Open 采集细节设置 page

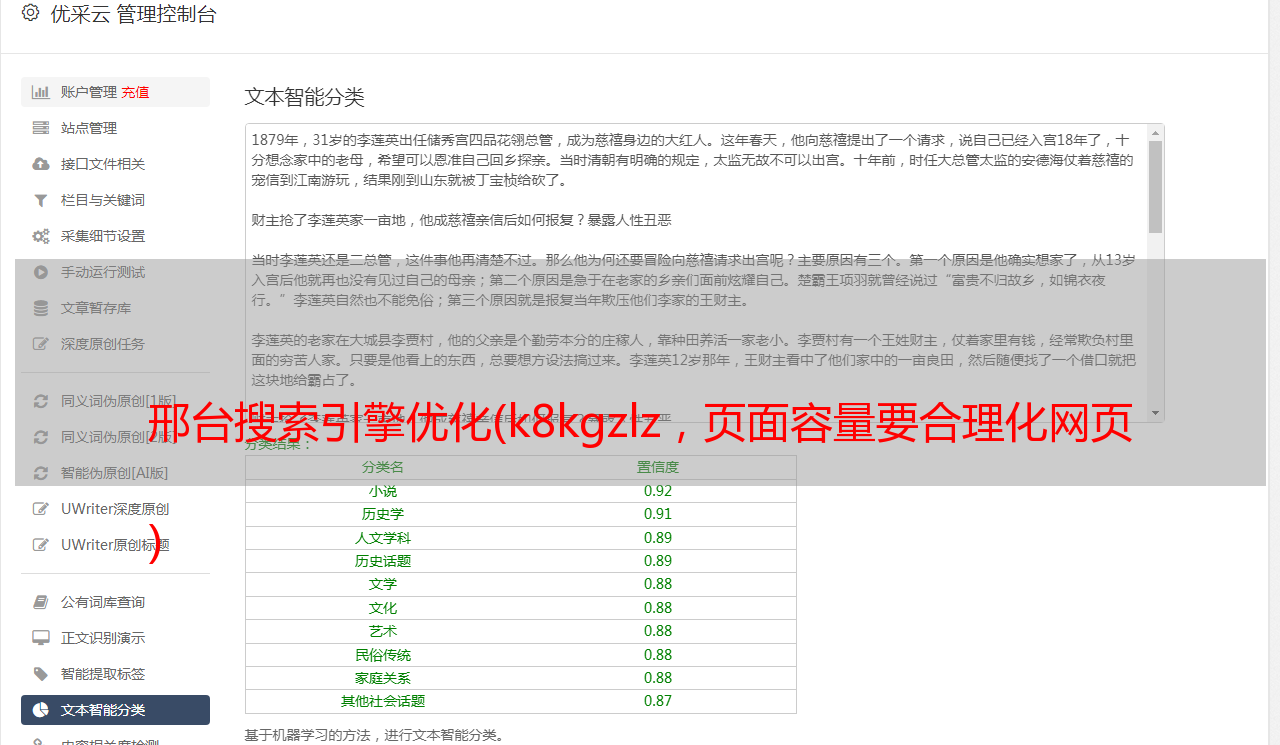(115, 236)
